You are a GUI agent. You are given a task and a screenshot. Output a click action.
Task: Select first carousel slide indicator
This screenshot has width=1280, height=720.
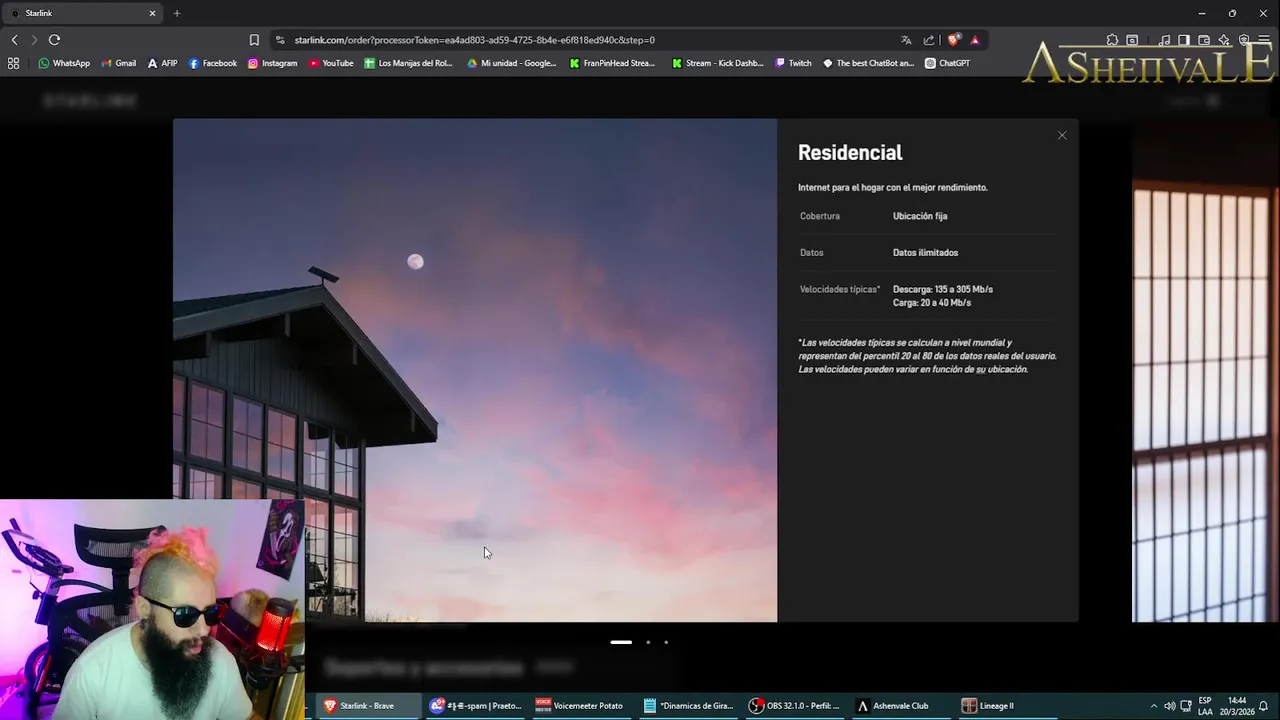click(x=621, y=642)
